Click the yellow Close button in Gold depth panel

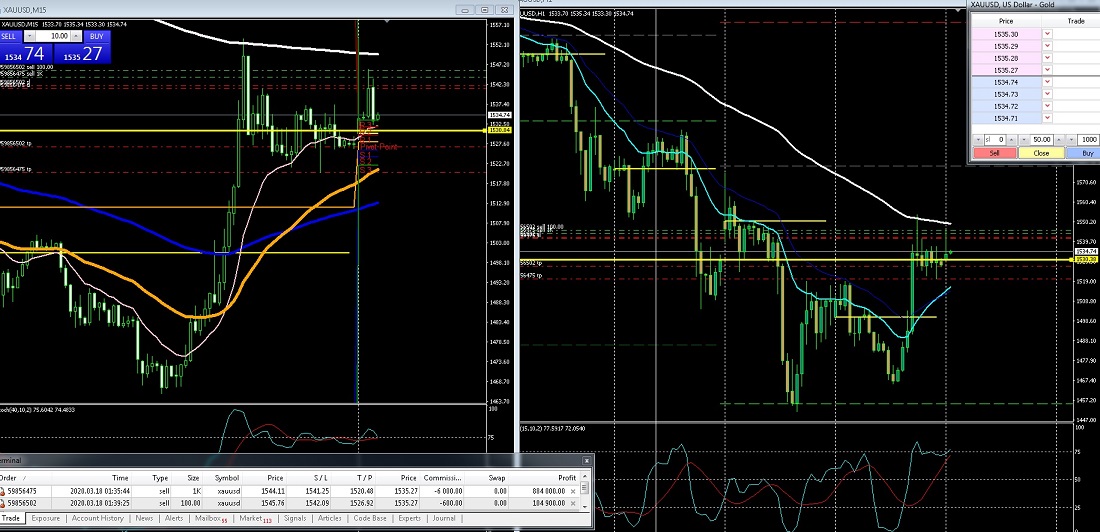(1041, 153)
